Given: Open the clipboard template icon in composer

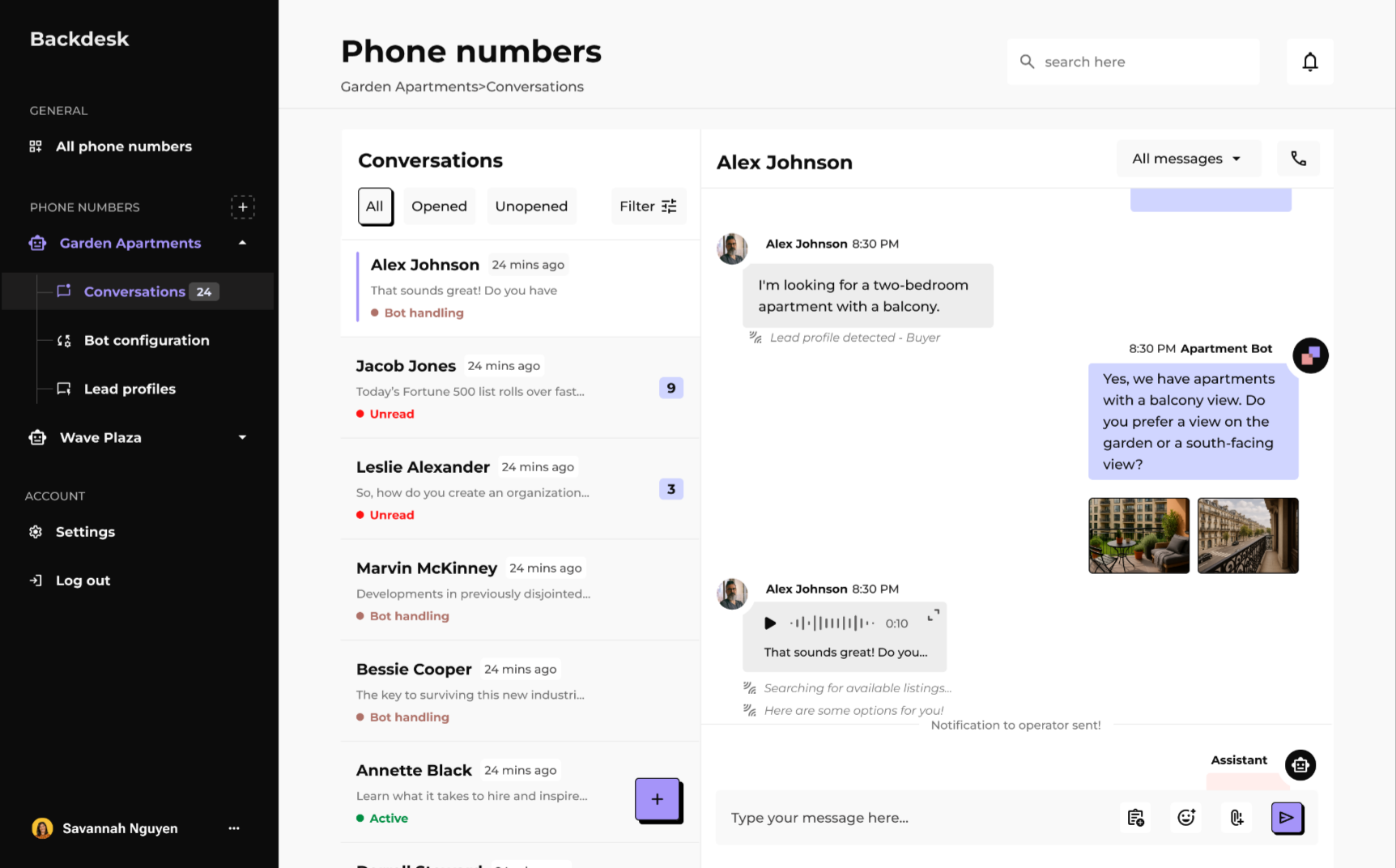Looking at the screenshot, I should pyautogui.click(x=1135, y=818).
